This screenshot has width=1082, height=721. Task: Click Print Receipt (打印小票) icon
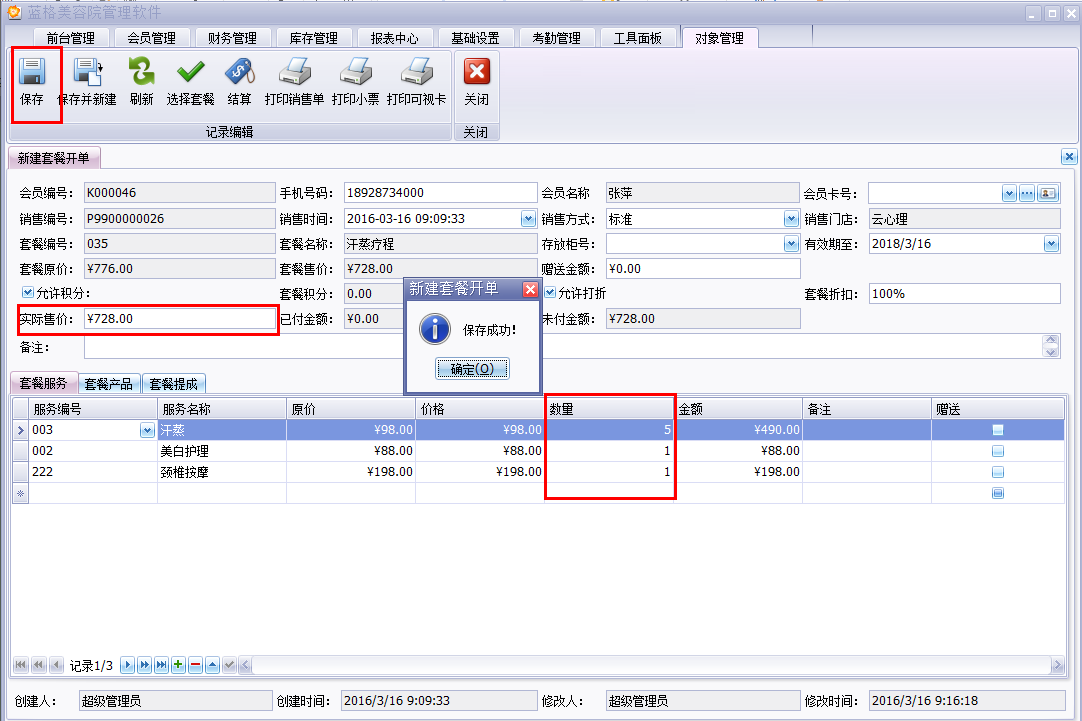coord(355,74)
